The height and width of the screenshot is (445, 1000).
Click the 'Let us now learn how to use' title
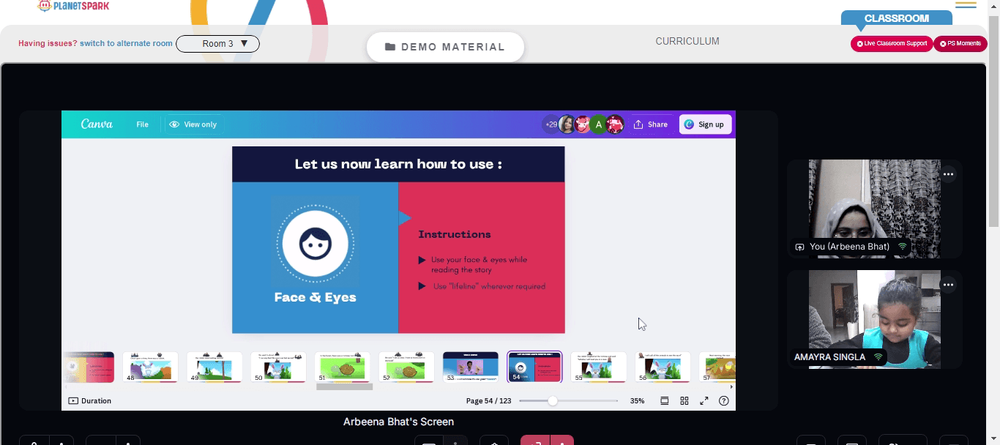pyautogui.click(x=398, y=164)
